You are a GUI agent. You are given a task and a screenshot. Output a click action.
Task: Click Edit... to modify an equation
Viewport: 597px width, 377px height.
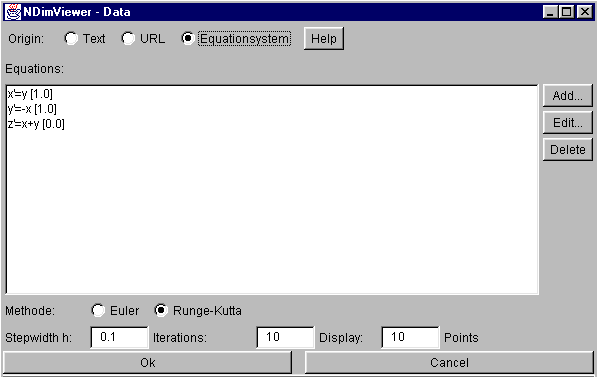pyautogui.click(x=567, y=123)
